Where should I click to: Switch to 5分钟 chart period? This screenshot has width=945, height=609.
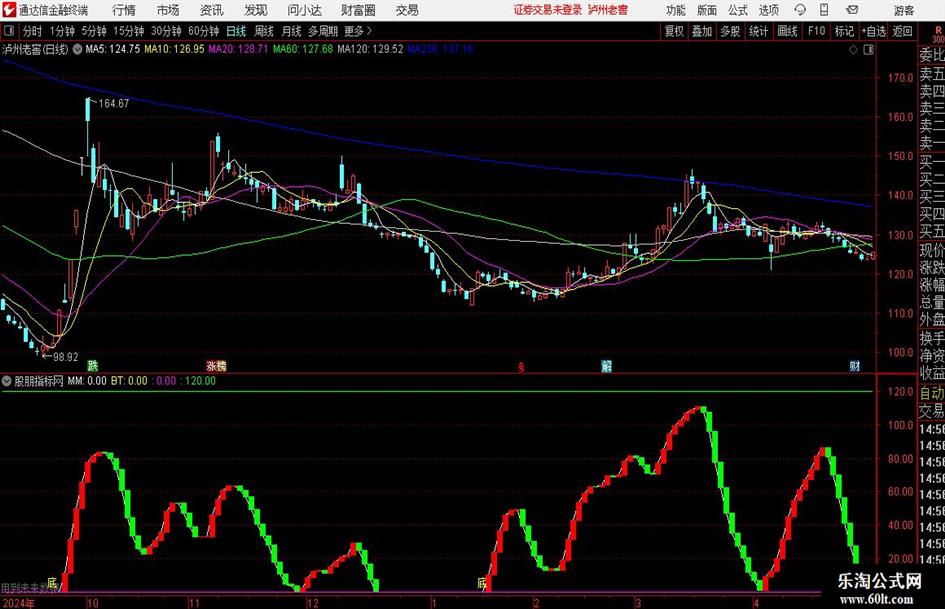click(94, 31)
